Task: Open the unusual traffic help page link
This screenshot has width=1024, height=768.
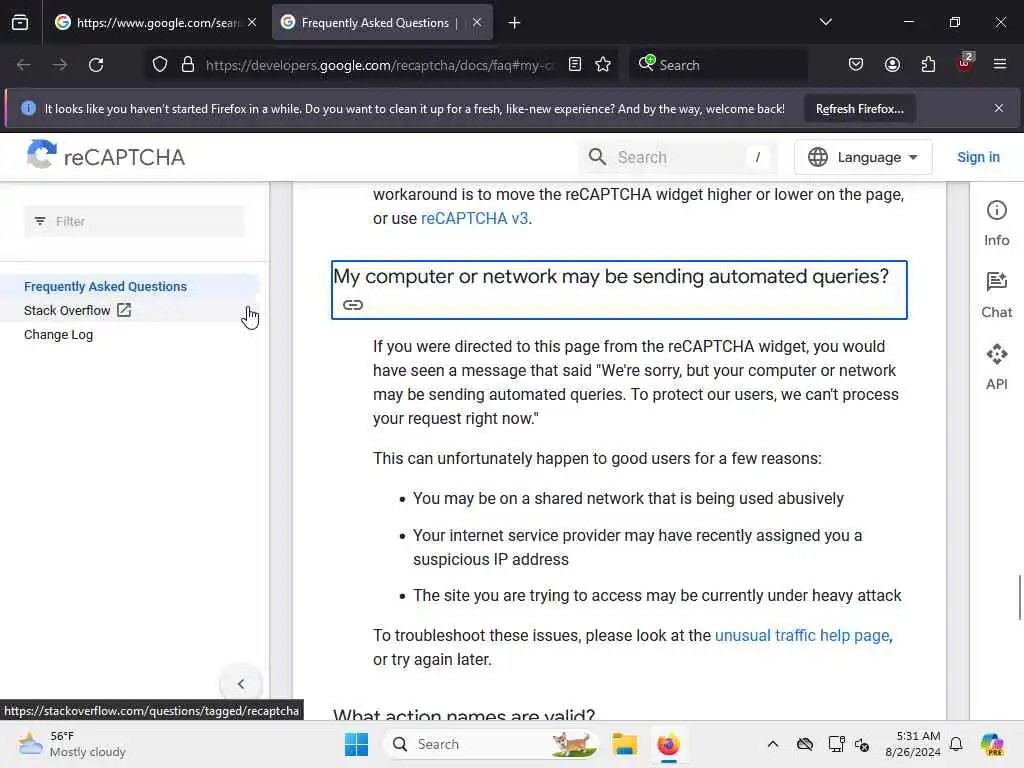Action: click(802, 635)
